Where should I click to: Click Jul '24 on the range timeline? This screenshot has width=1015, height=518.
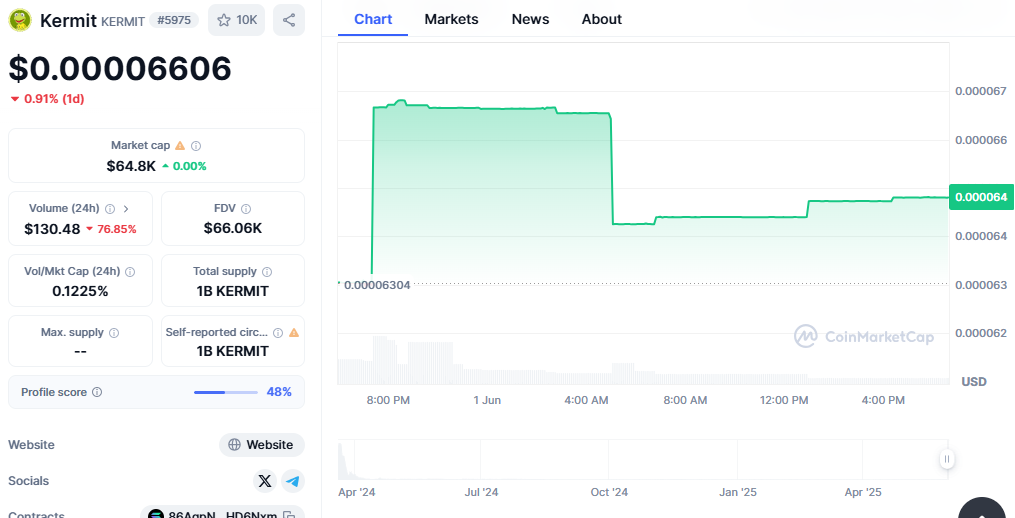tap(481, 493)
